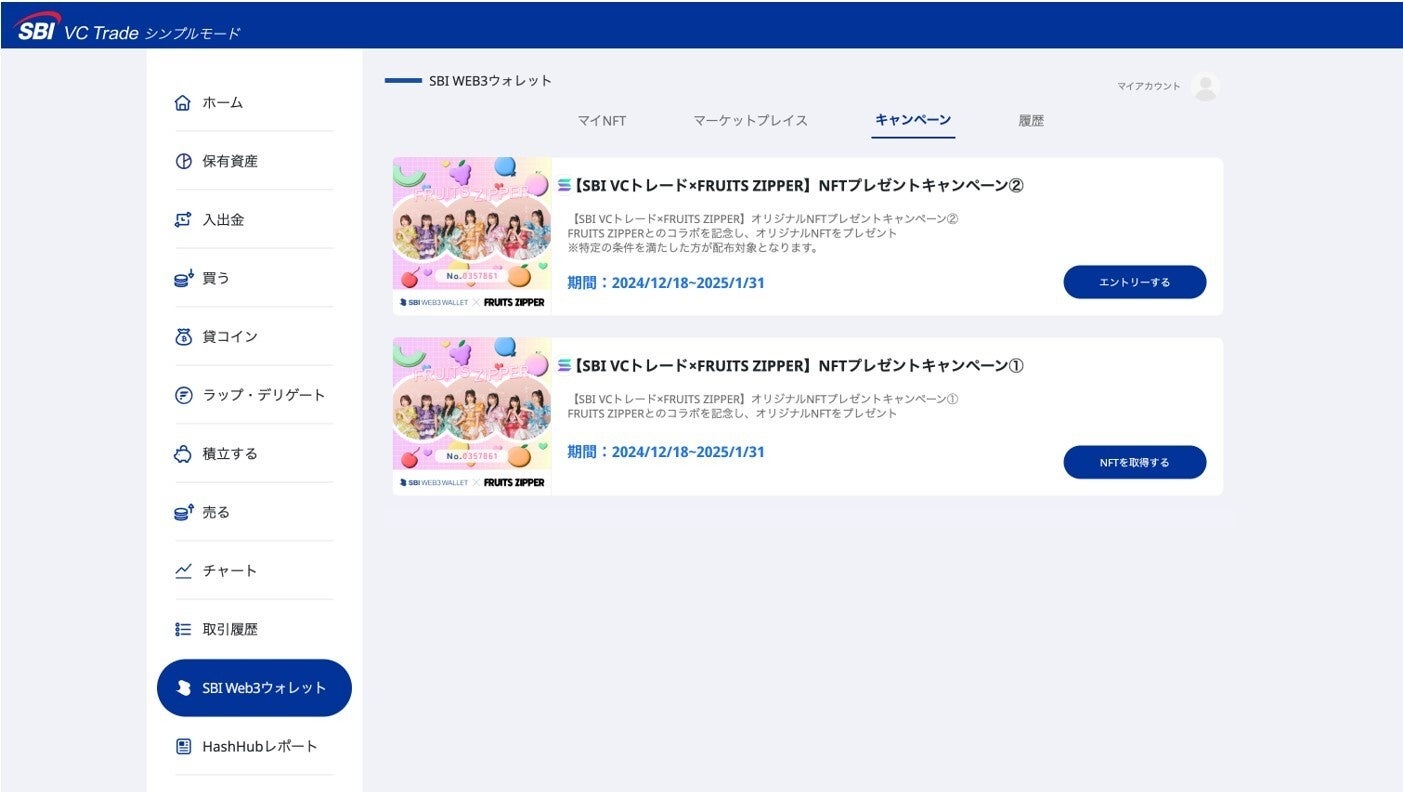Open the 保有資産 pie chart icon
The width and height of the screenshot is (1403, 792).
click(x=183, y=161)
